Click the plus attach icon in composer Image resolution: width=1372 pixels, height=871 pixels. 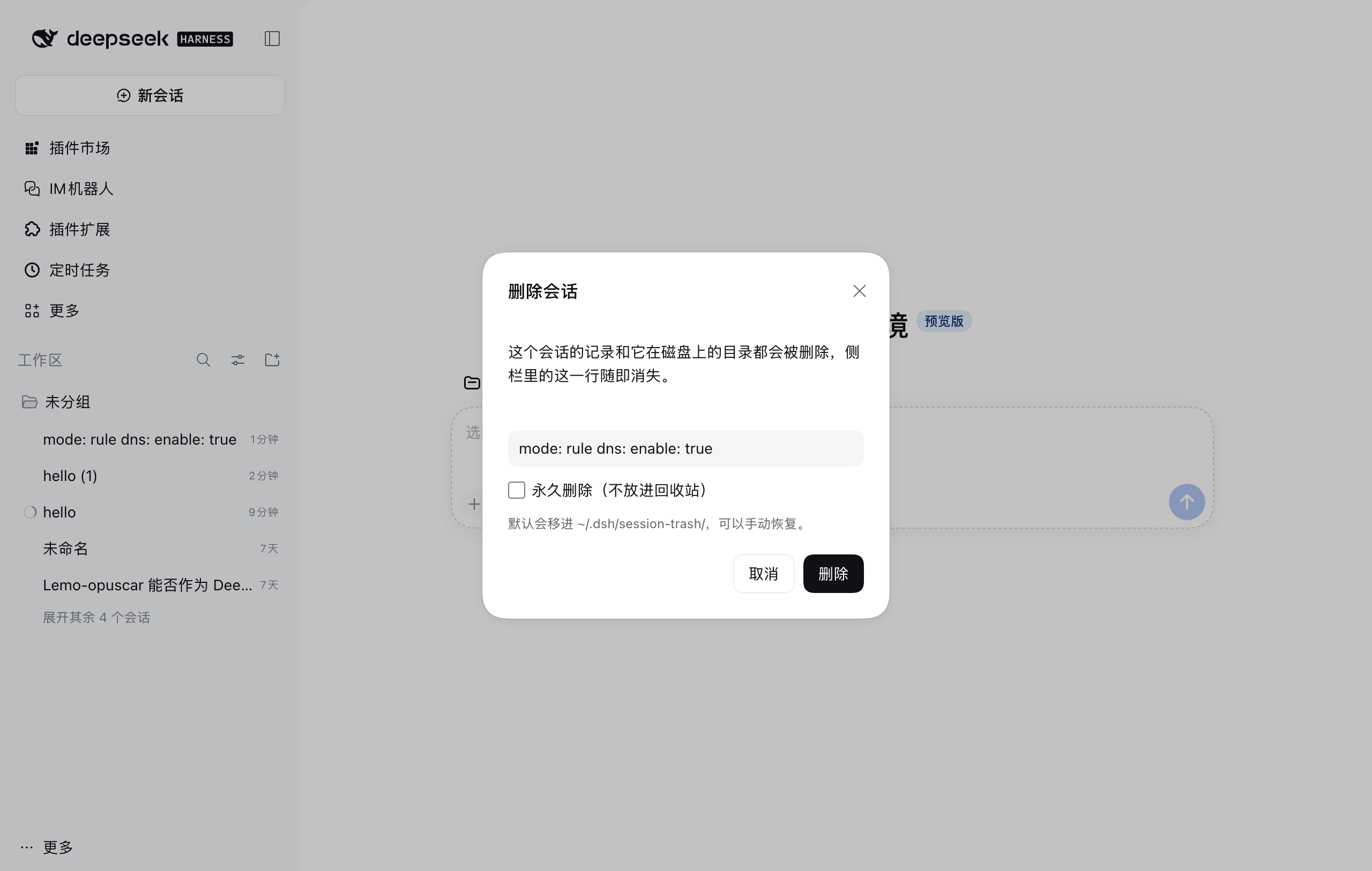pos(473,504)
